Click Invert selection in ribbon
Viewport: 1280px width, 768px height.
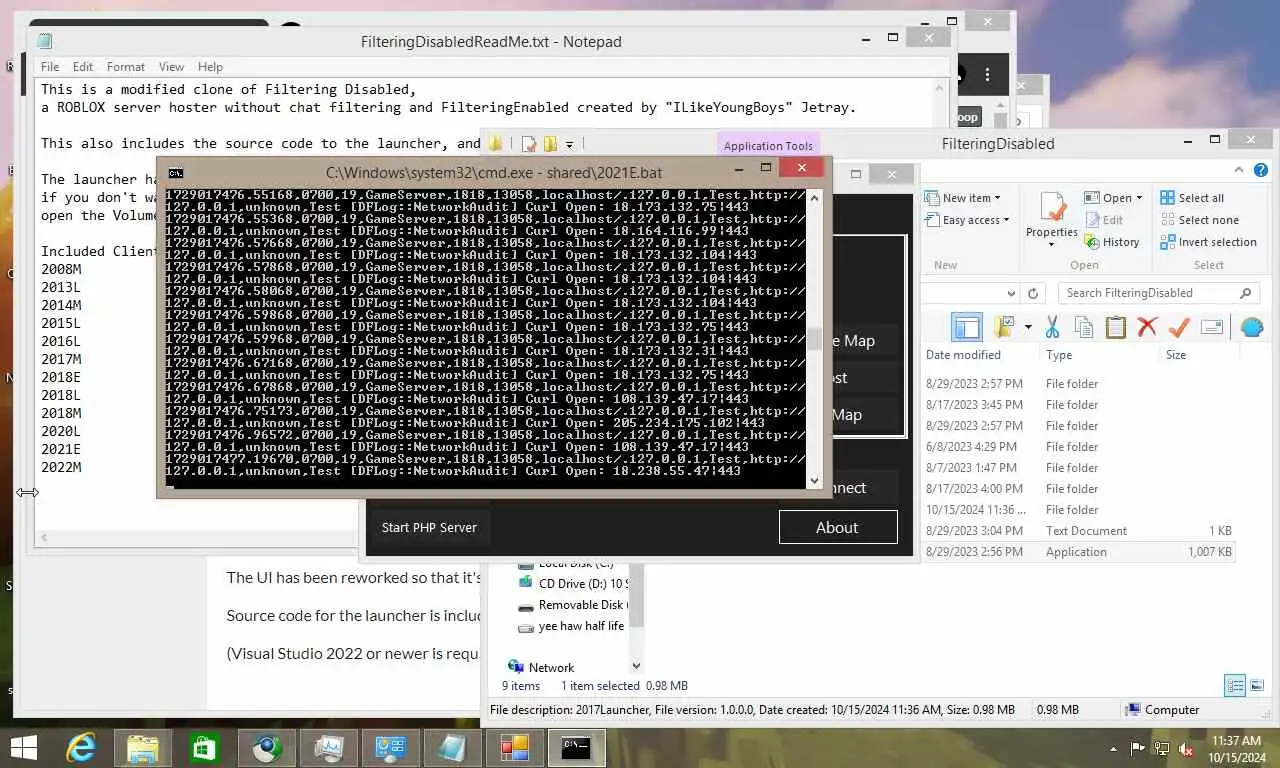click(1208, 242)
